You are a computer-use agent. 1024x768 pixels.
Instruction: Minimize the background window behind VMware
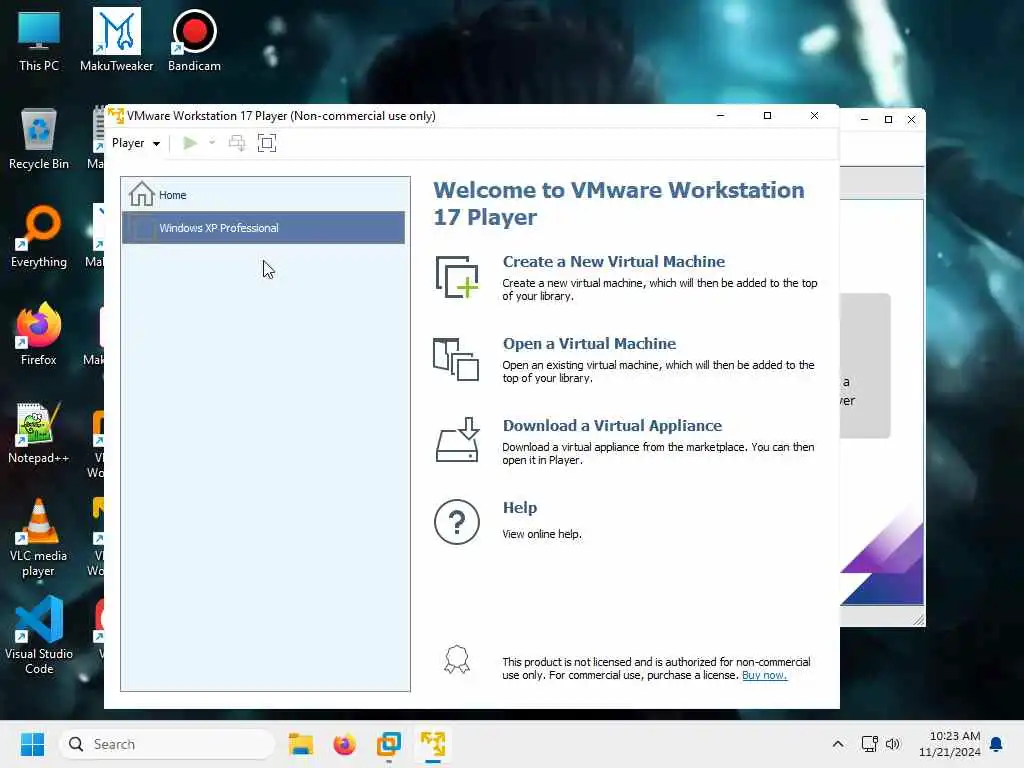864,120
